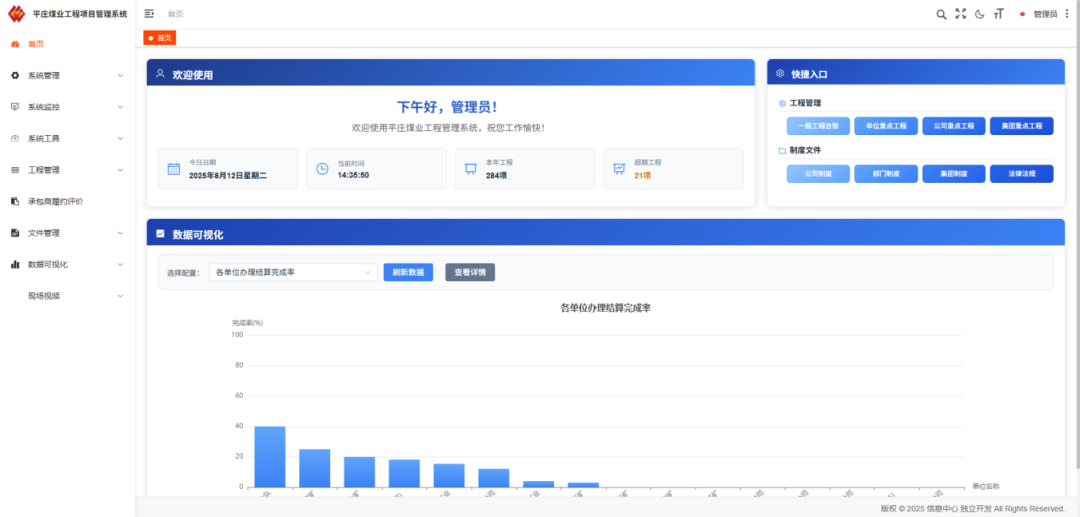Open the 集团重点工程 quick entry
The height and width of the screenshot is (517, 1080).
(1021, 126)
